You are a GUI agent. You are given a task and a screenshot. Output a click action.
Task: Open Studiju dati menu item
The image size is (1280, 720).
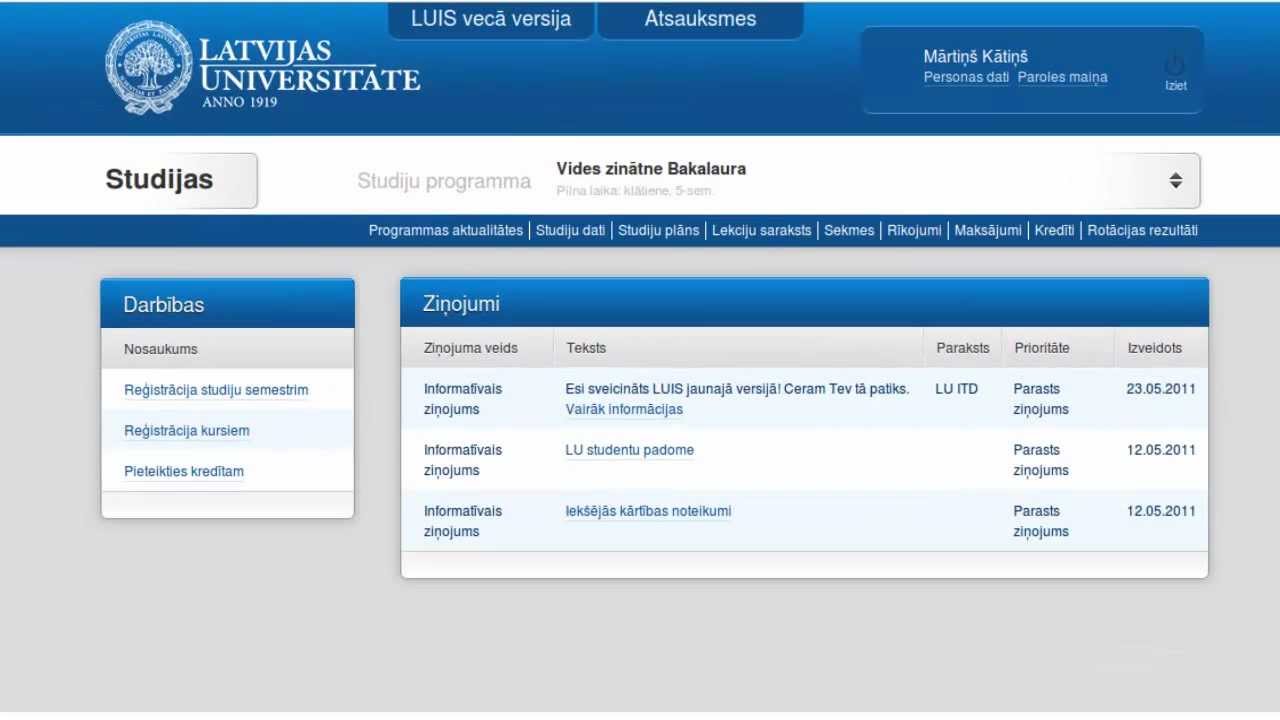pos(570,230)
